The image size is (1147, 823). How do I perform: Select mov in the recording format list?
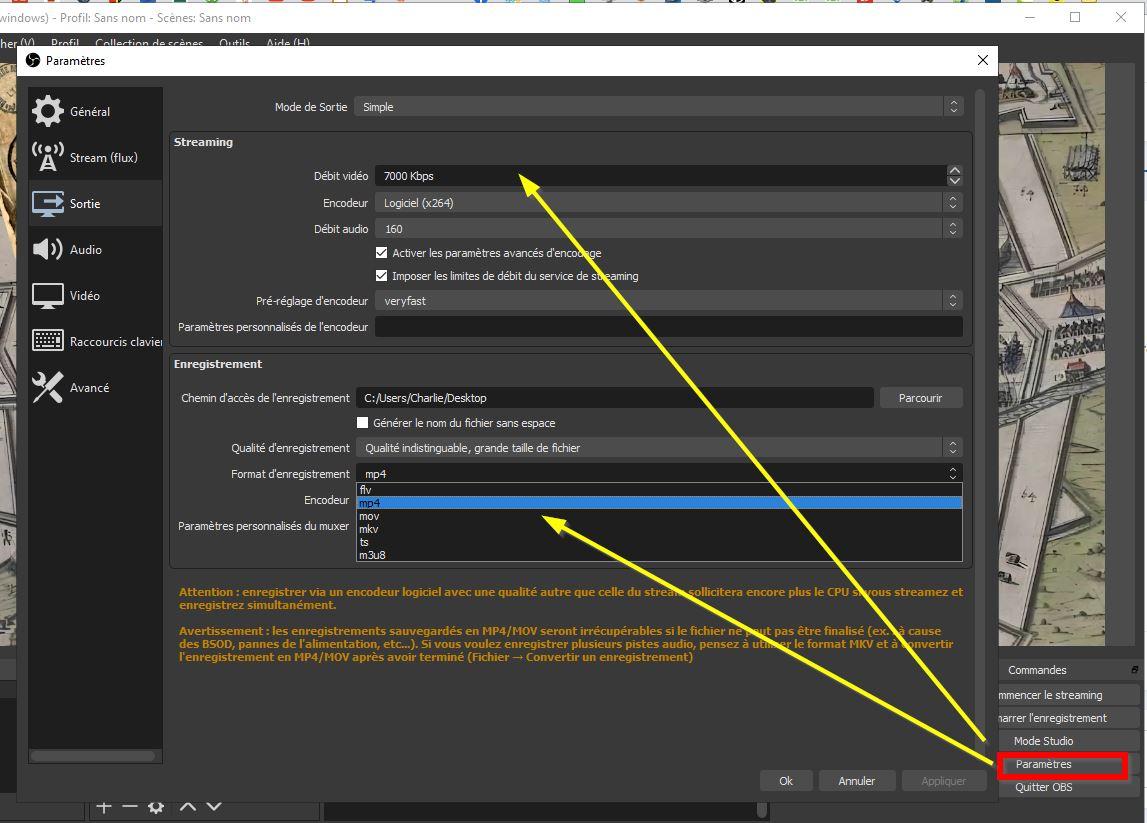tap(369, 516)
